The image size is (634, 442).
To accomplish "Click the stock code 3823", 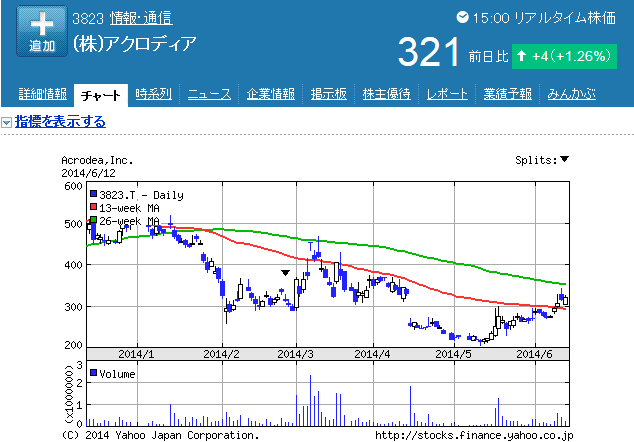I will tap(88, 18).
